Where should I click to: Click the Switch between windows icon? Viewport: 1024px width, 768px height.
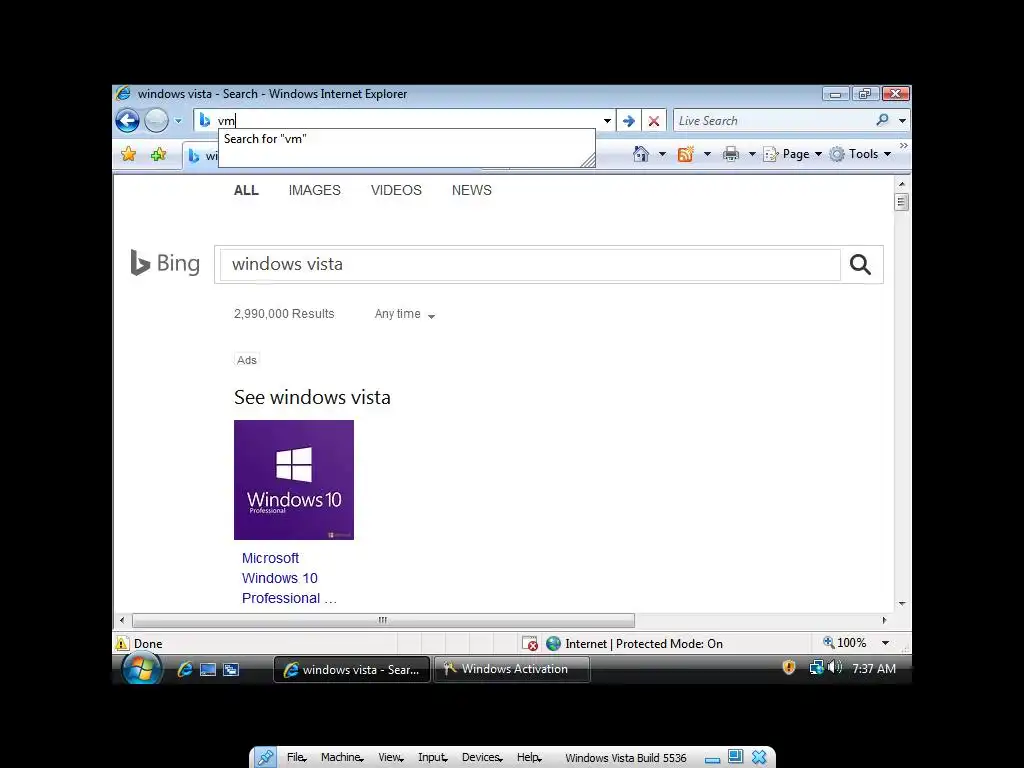(x=231, y=669)
